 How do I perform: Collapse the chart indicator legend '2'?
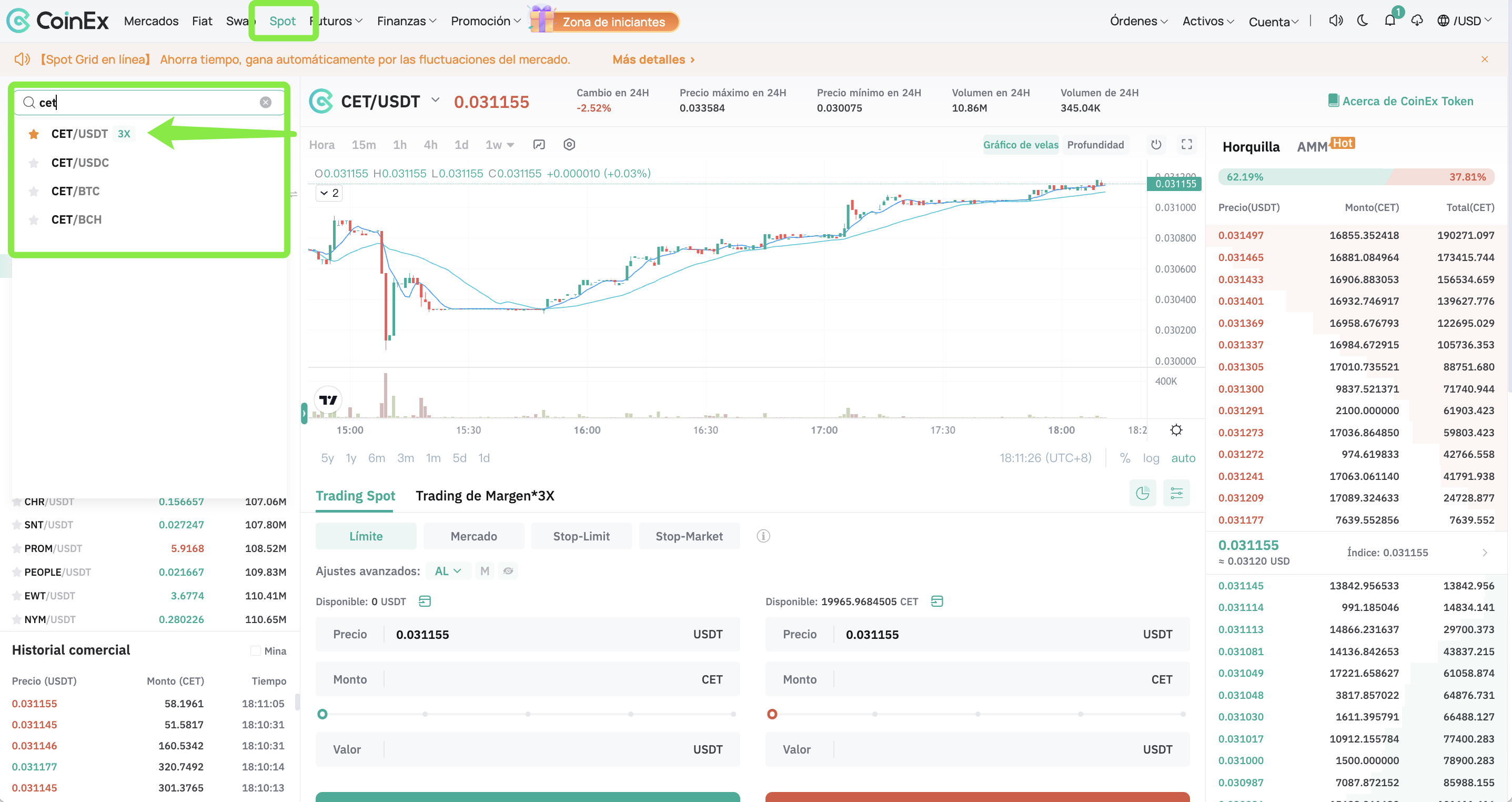click(x=329, y=193)
